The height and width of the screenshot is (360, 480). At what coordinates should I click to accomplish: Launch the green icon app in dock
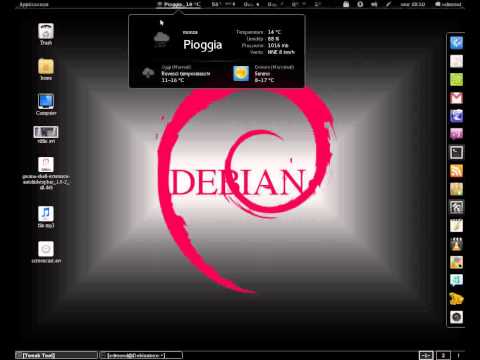[456, 79]
